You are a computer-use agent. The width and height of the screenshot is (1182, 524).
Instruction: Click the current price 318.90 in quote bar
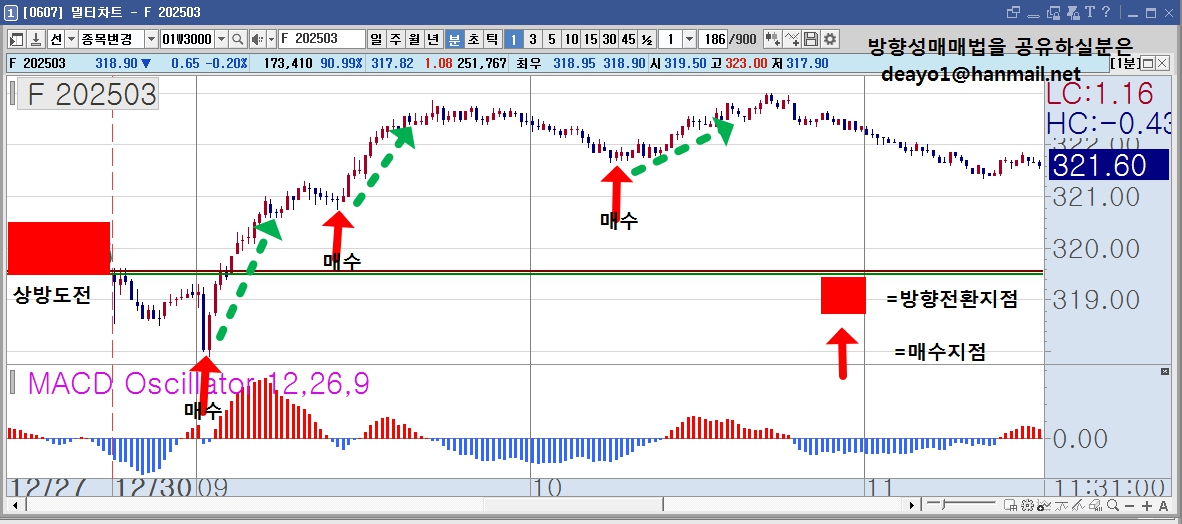coord(115,63)
